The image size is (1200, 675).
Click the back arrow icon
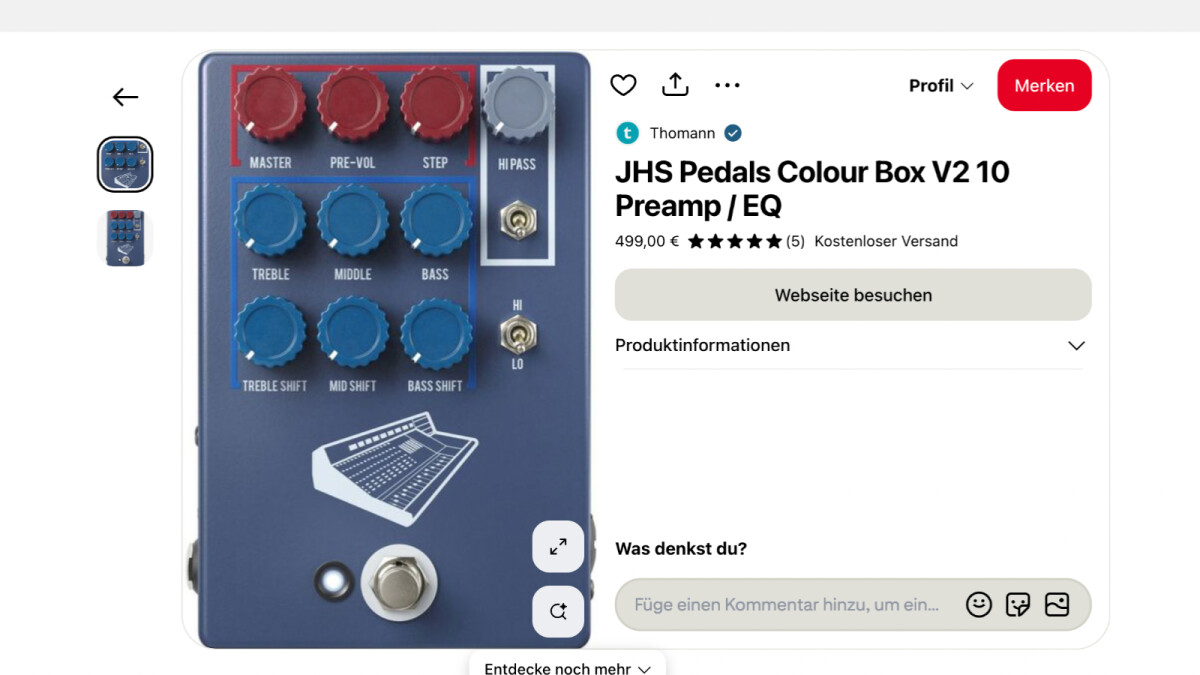point(125,97)
